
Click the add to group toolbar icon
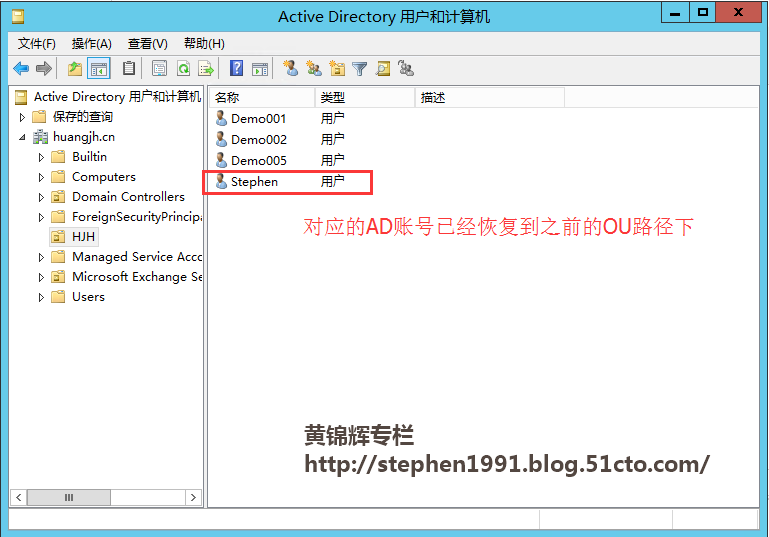[406, 69]
